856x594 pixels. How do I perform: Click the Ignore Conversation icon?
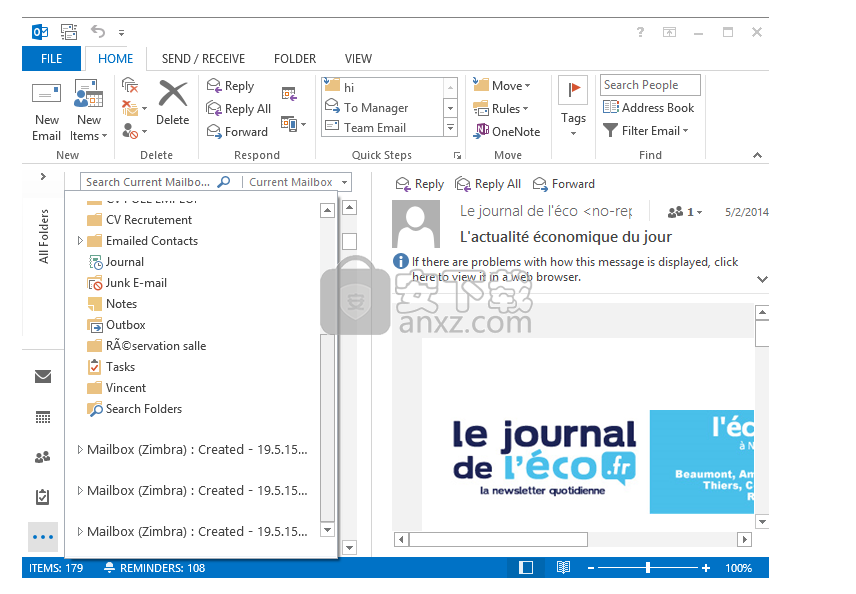pos(130,85)
